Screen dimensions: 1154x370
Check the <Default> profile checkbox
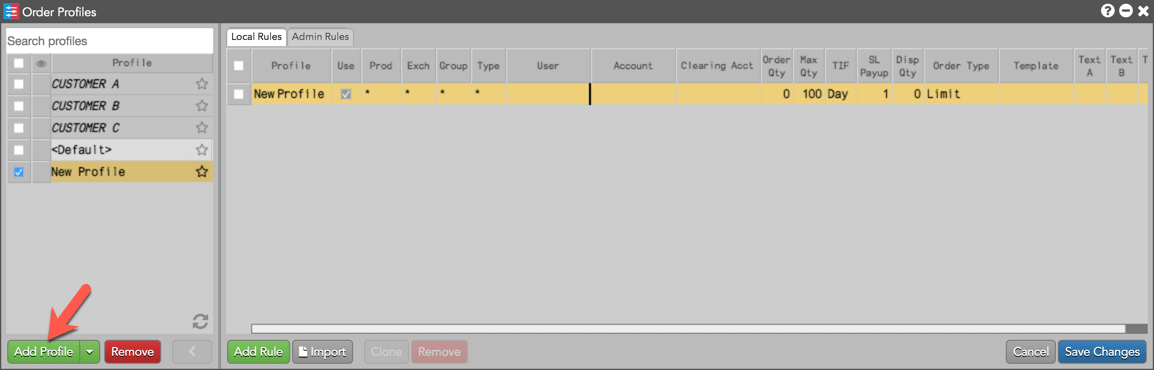19,150
